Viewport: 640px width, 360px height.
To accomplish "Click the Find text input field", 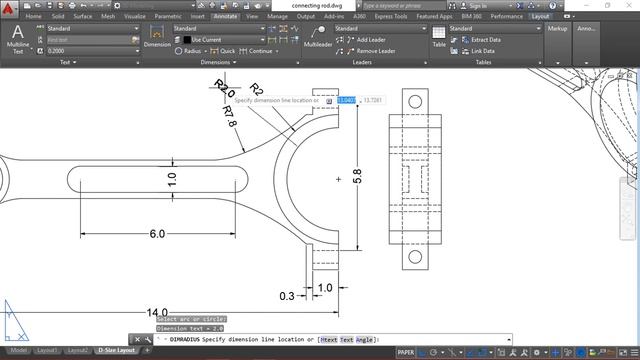I will point(89,40).
